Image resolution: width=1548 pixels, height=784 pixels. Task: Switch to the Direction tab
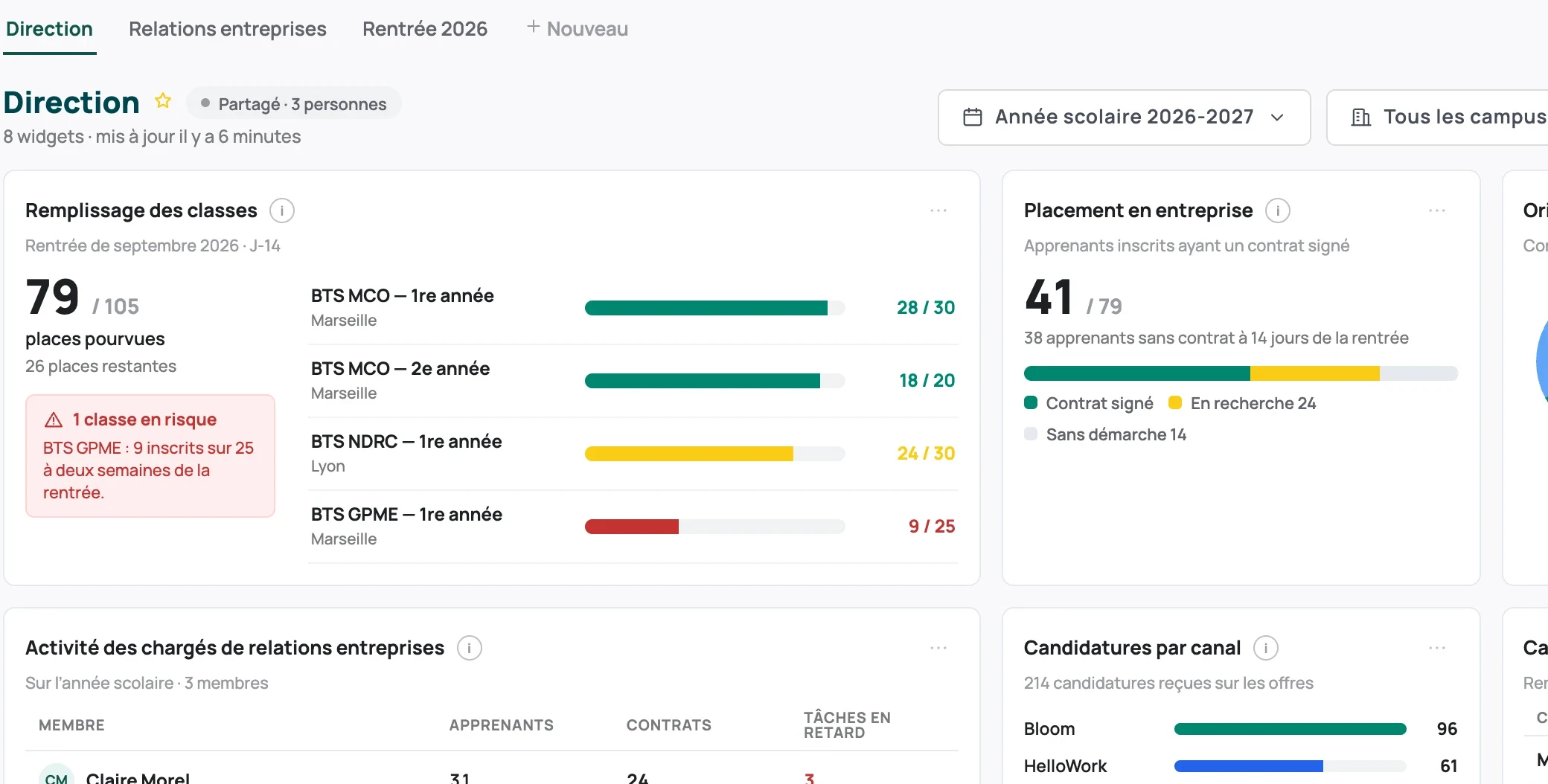click(50, 29)
